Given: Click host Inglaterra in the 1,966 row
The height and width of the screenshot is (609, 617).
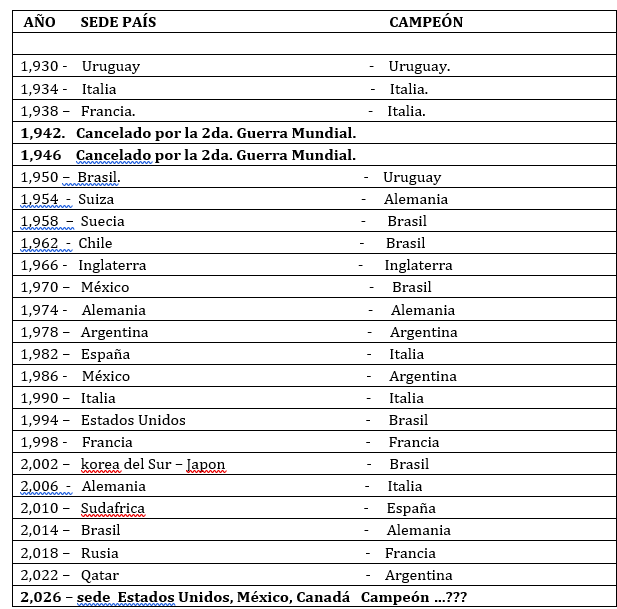Looking at the screenshot, I should pyautogui.click(x=112, y=265).
